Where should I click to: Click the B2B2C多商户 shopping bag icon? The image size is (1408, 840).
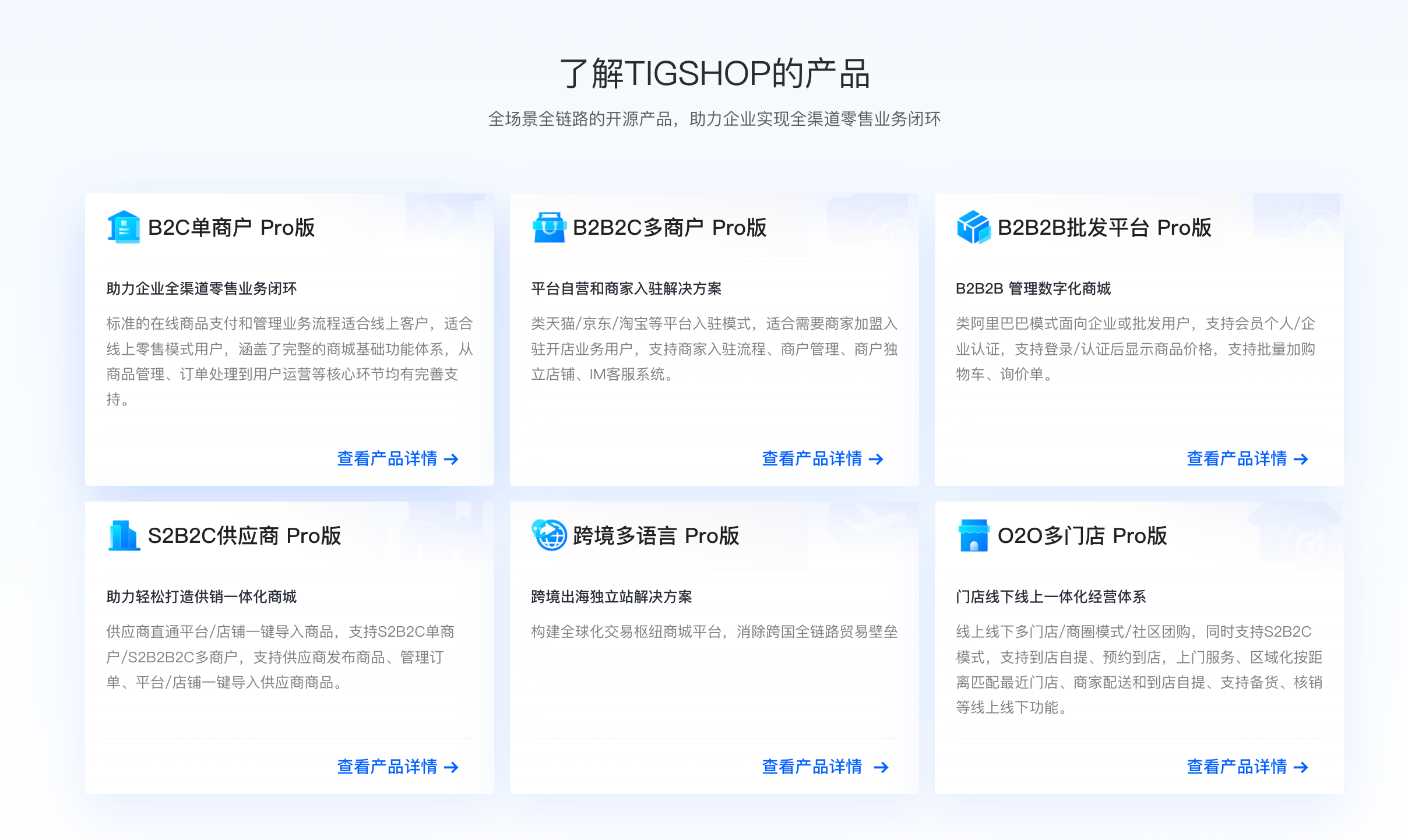pos(548,227)
